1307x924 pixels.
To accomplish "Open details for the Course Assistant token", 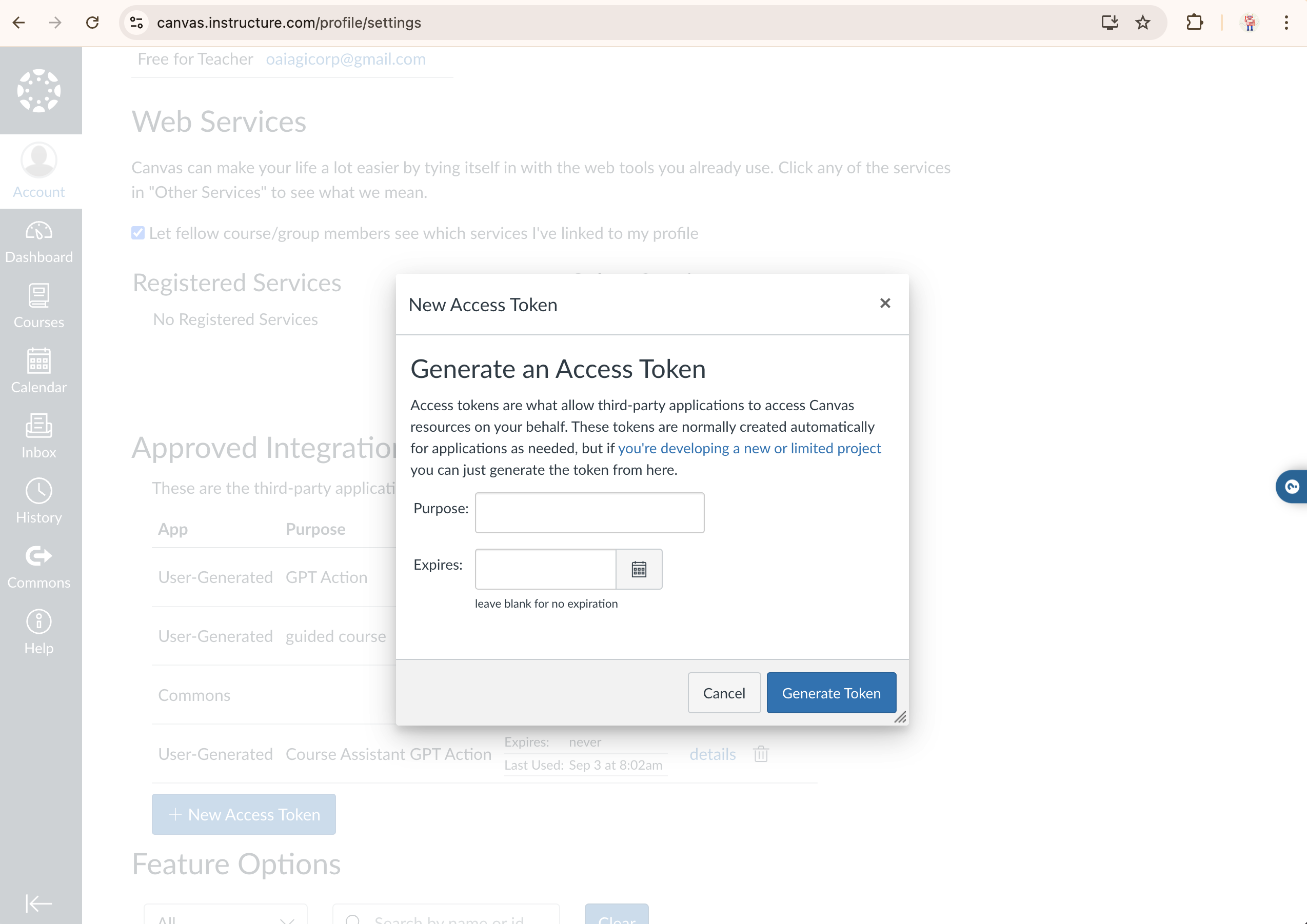I will (x=712, y=754).
